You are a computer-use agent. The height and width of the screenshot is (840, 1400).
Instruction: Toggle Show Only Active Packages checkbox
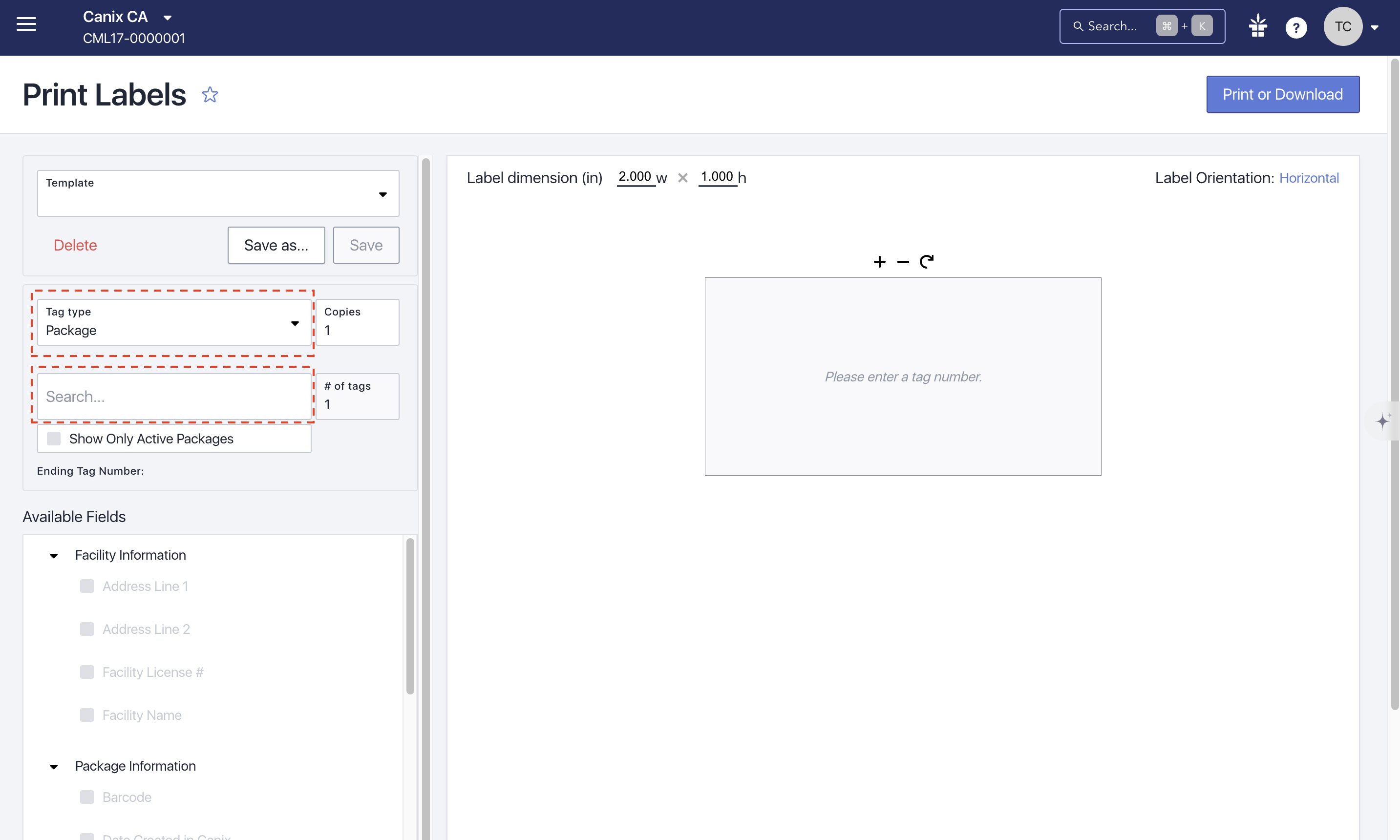[x=54, y=439]
